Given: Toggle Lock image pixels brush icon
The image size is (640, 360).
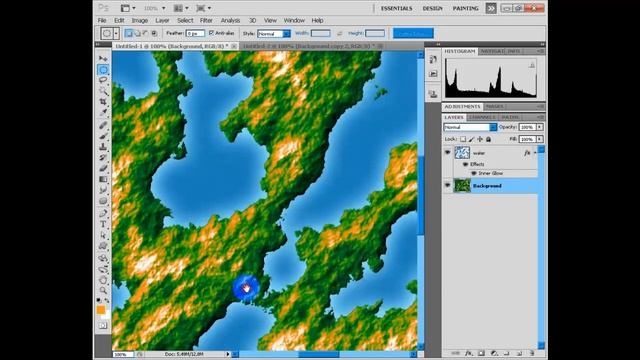Looking at the screenshot, I should pyautogui.click(x=471, y=139).
